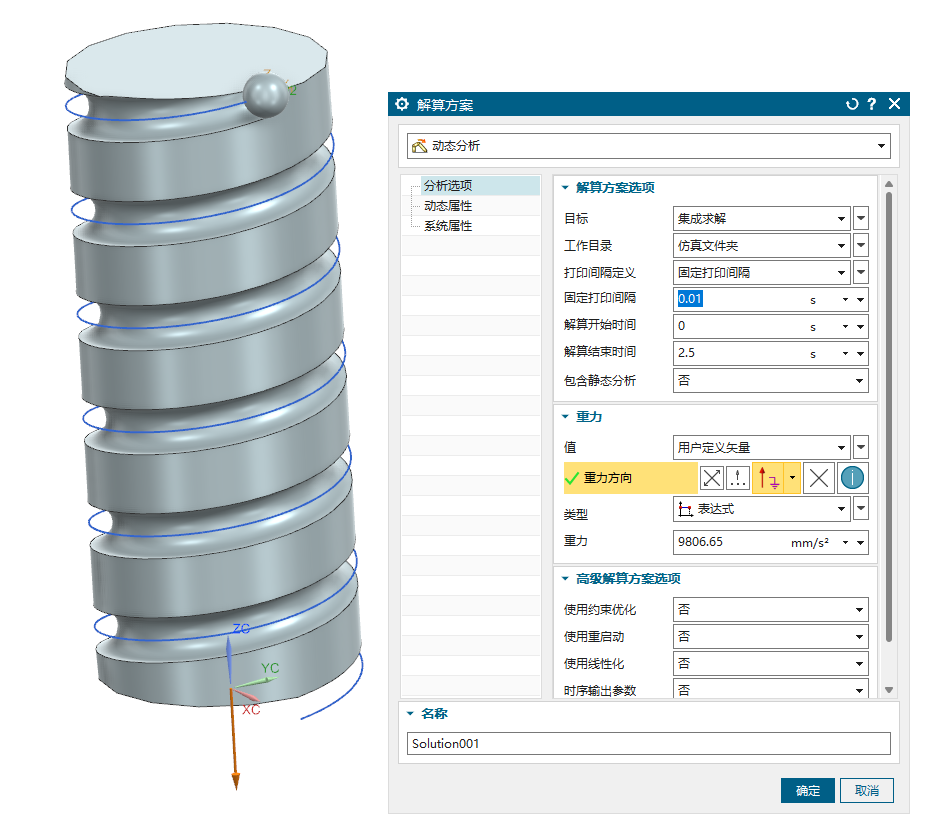Open the 动态分析 solution type dropdown
929x820 pixels.
tap(648, 146)
